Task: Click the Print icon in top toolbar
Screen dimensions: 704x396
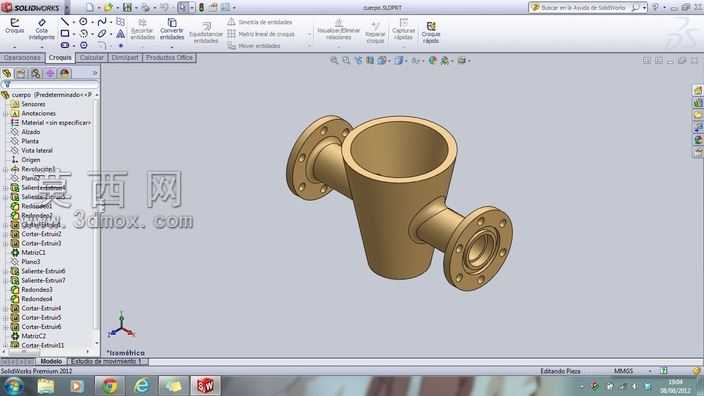Action: pos(145,8)
